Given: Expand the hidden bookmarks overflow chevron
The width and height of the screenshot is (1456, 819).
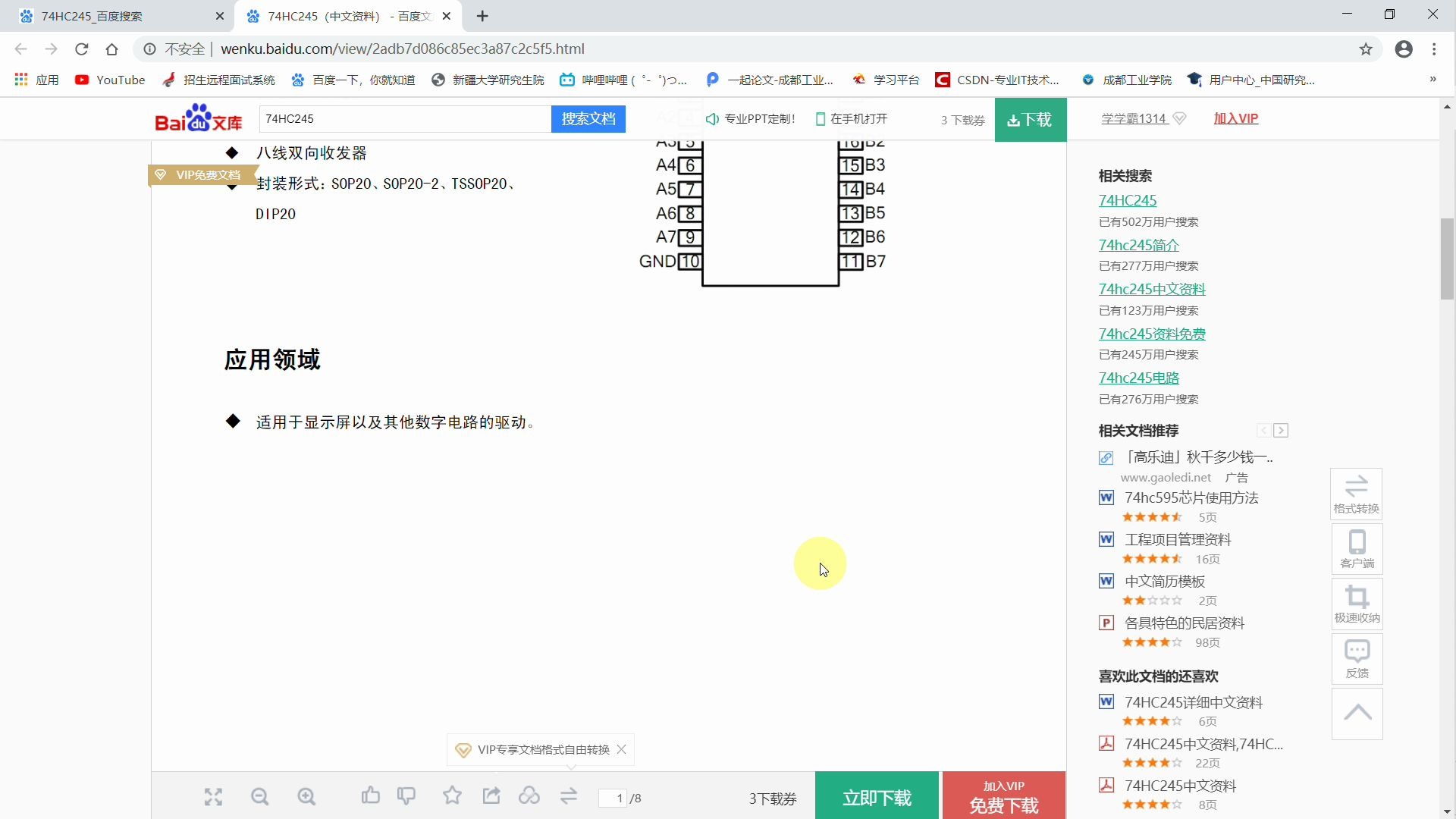Looking at the screenshot, I should click(1432, 79).
